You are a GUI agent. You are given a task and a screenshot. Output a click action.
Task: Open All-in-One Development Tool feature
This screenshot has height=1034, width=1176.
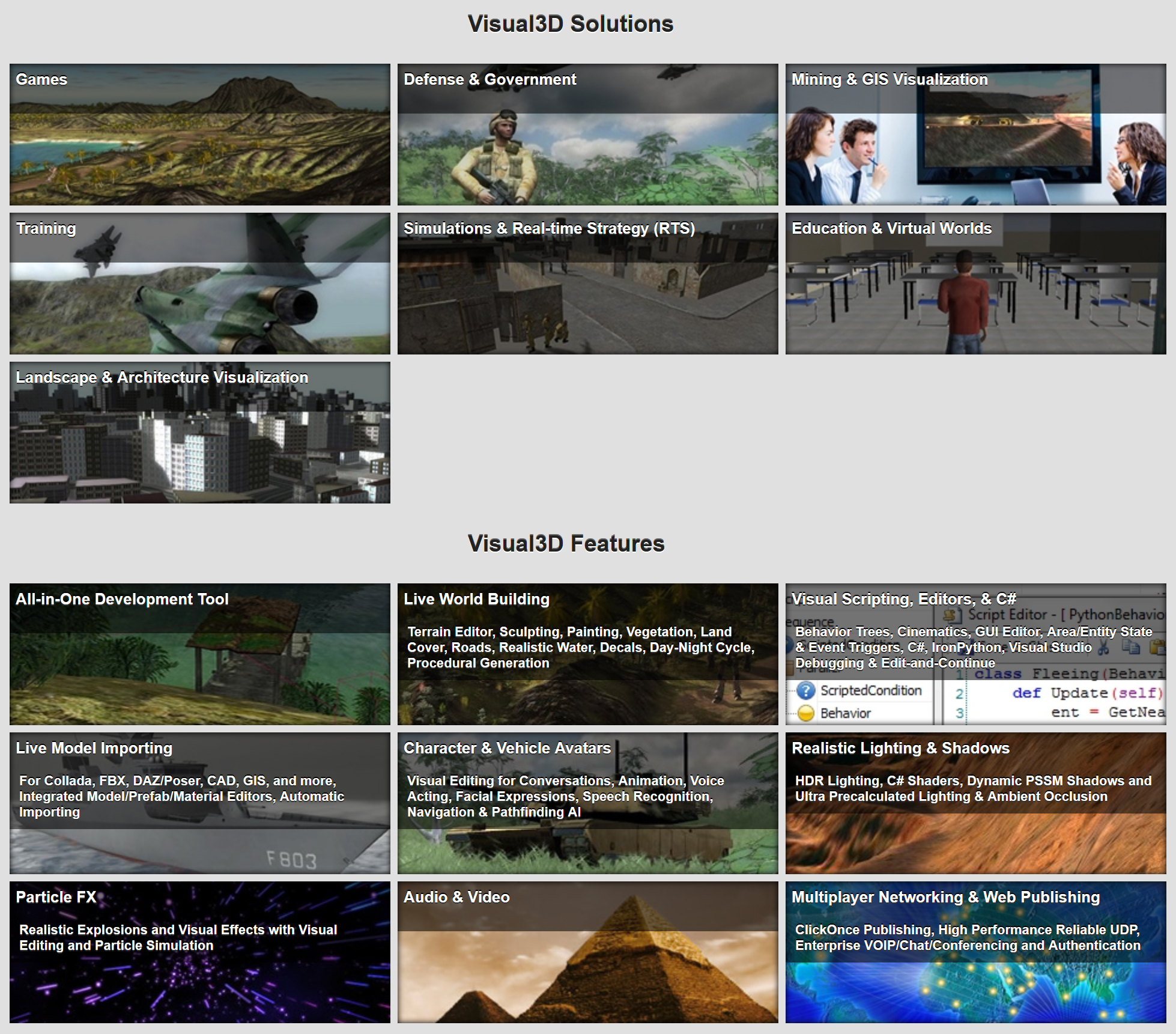[199, 654]
